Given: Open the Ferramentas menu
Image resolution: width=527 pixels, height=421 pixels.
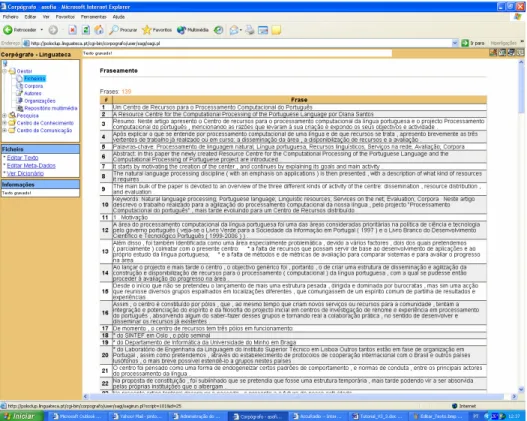Looking at the screenshot, I should 93,17.
